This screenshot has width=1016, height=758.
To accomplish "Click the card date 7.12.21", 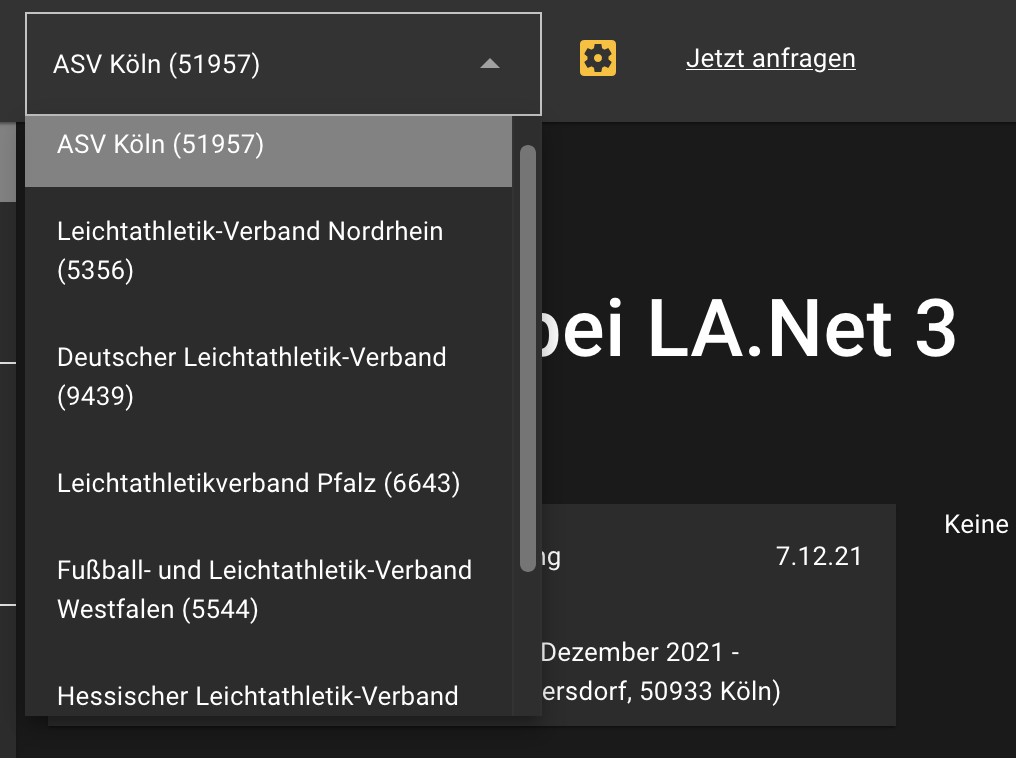I will tap(818, 556).
